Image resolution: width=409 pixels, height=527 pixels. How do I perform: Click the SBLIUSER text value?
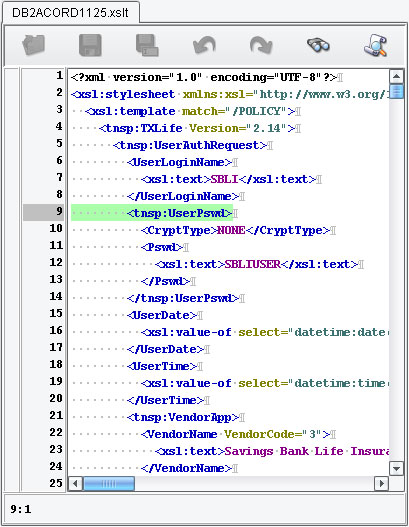pyautogui.click(x=252, y=265)
